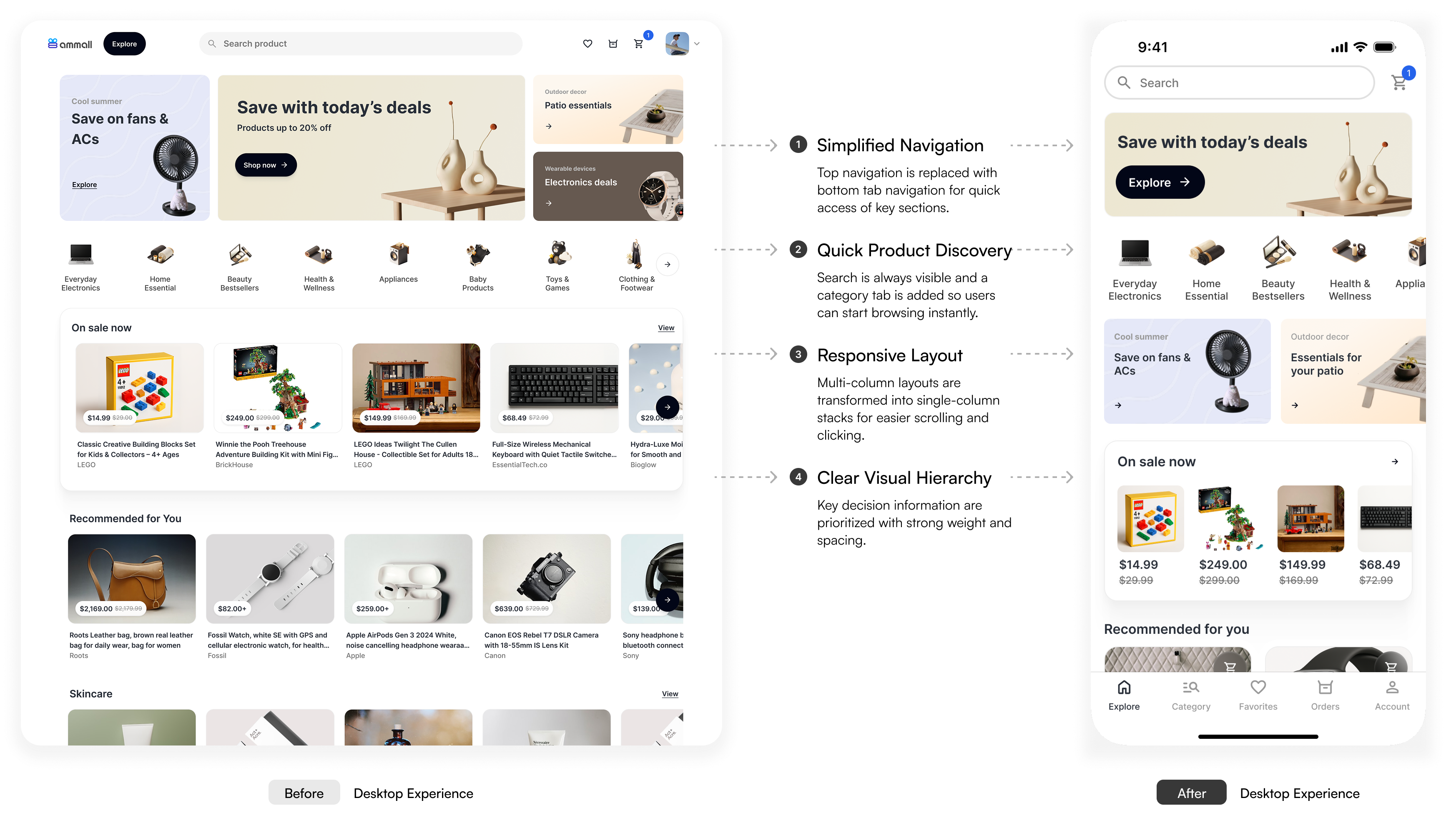Click the Explore pill in desktop header
The width and height of the screenshot is (1456, 828).
(x=124, y=44)
